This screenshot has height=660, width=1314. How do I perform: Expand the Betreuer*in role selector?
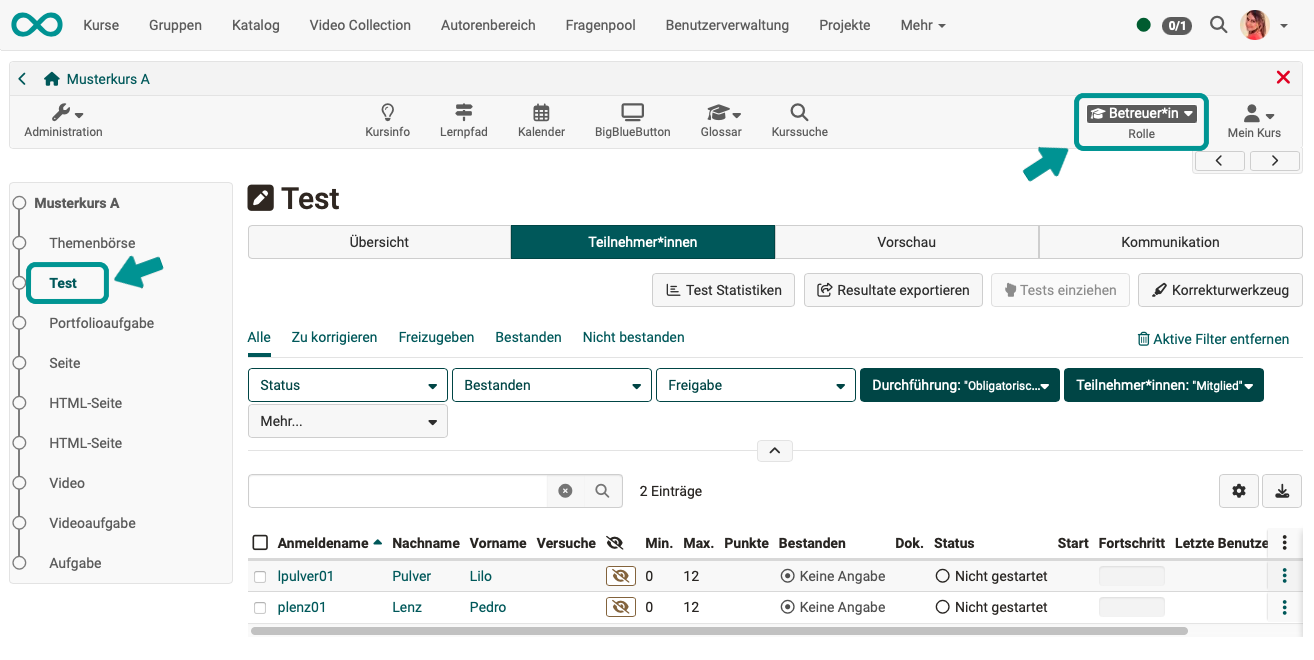click(1140, 113)
